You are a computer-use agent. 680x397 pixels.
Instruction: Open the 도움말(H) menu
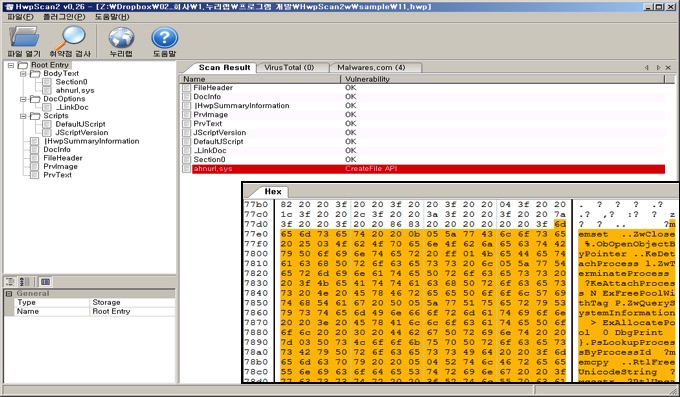click(112, 16)
